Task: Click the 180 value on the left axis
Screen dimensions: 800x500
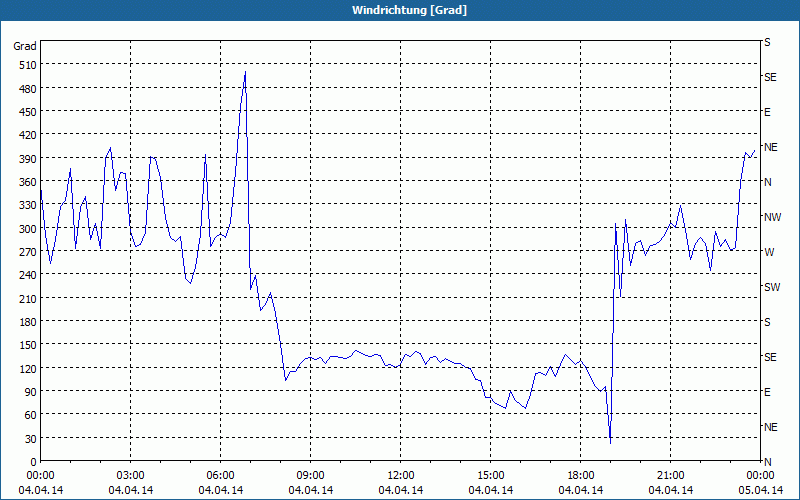Action: point(28,322)
